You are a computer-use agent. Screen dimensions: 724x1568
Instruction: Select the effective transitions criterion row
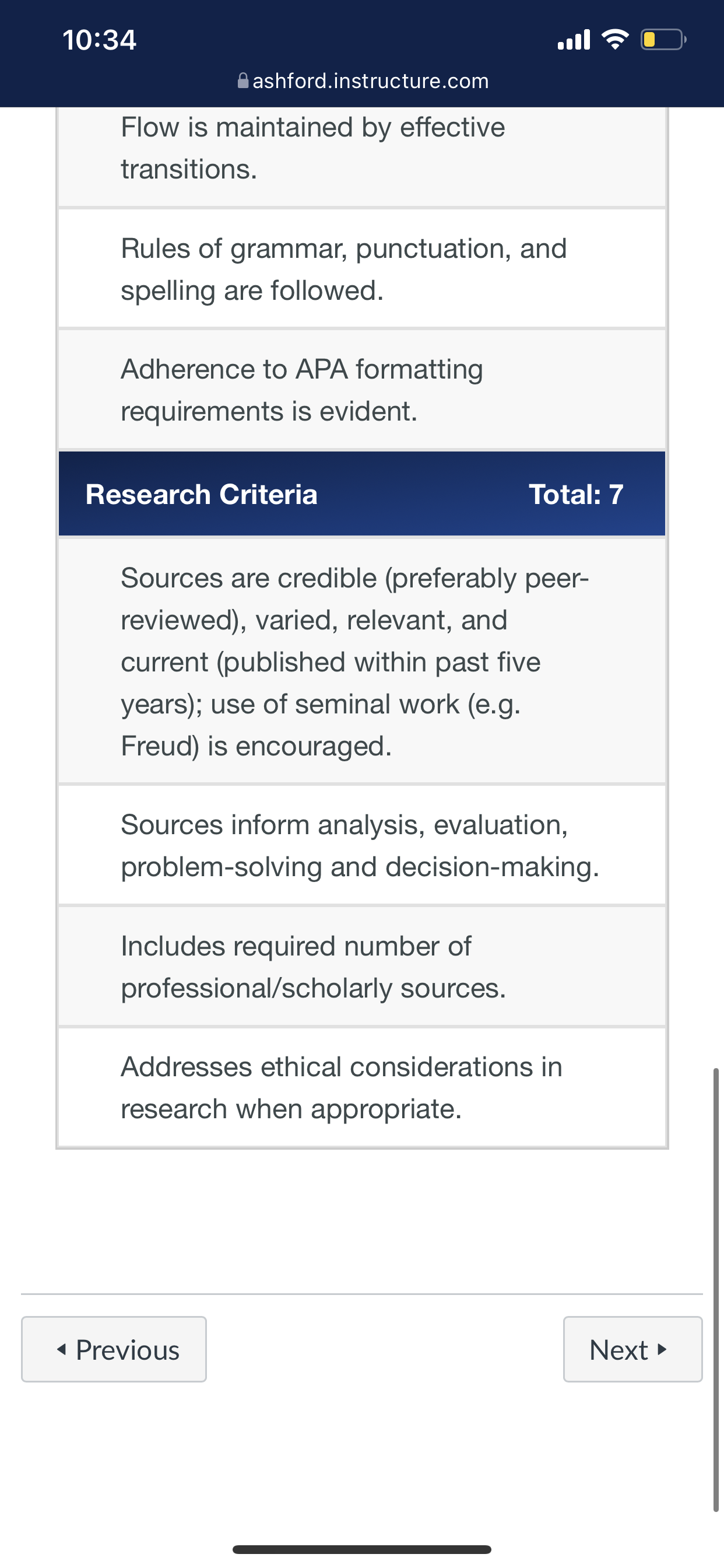(x=362, y=157)
